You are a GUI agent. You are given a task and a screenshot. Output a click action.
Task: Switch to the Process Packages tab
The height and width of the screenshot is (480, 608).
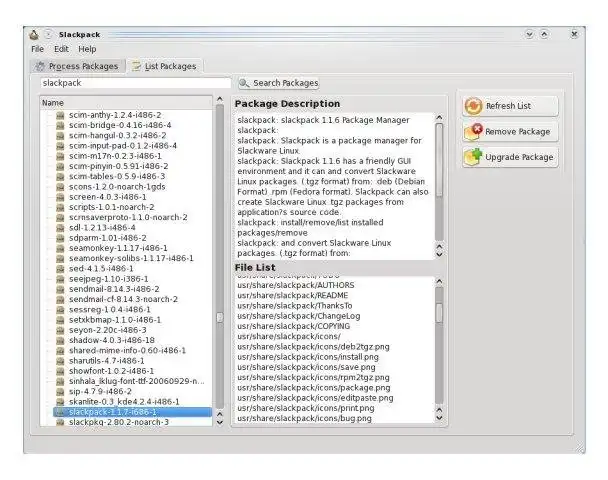[78, 66]
